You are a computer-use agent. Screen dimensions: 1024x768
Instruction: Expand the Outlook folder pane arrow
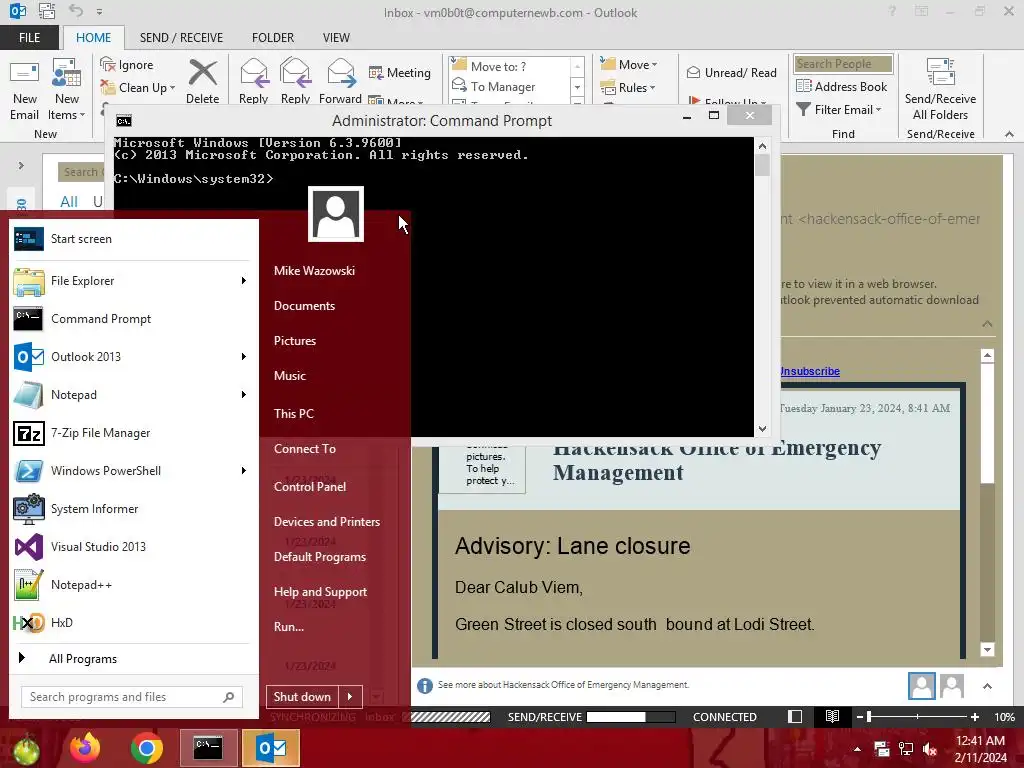pyautogui.click(x=21, y=165)
